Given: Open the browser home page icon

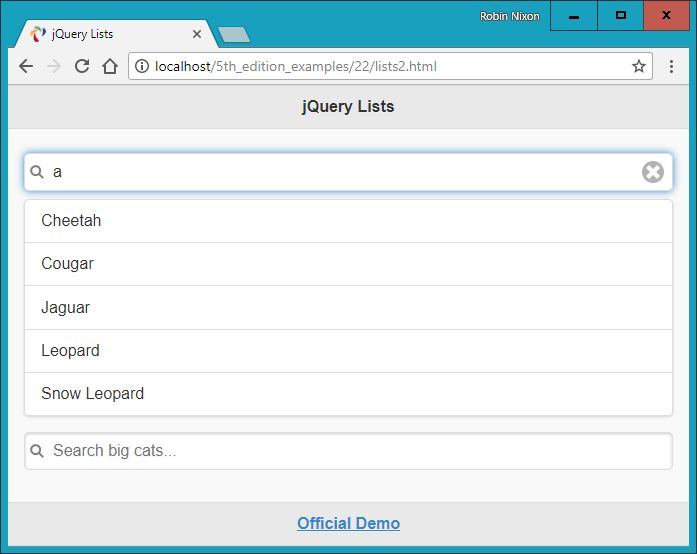Looking at the screenshot, I should click(x=110, y=66).
